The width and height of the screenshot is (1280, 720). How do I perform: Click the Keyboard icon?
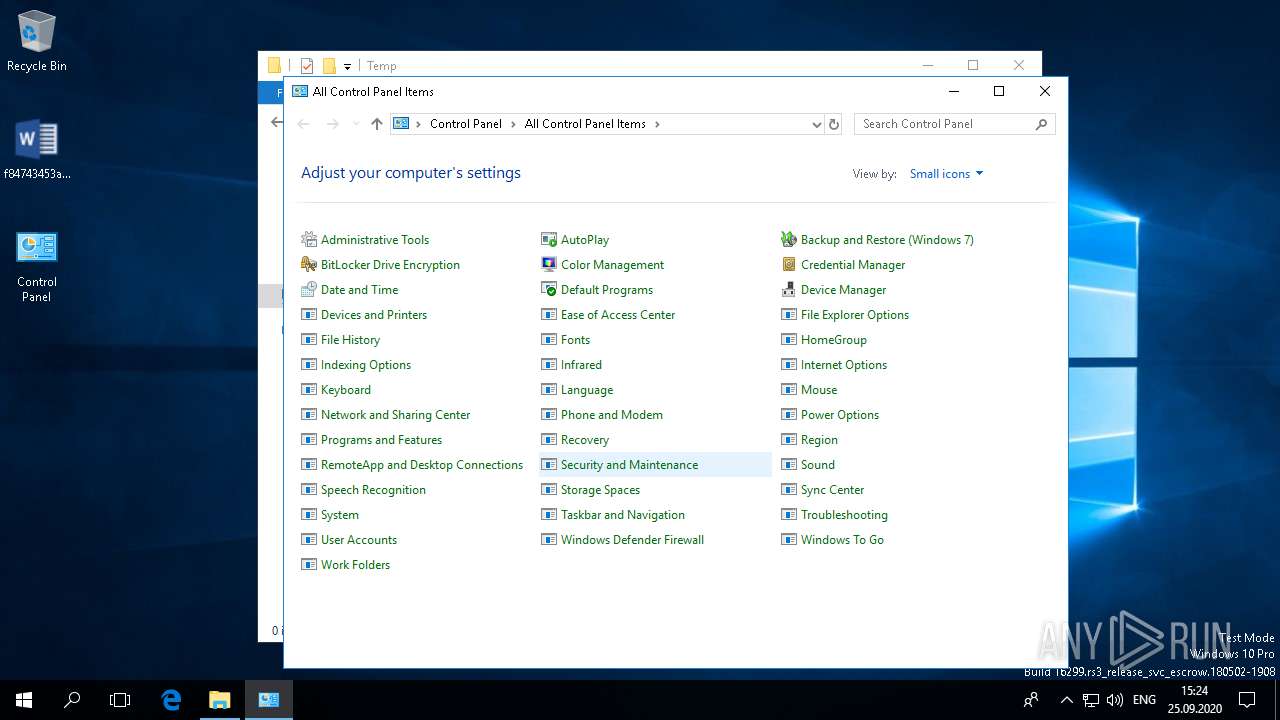click(x=309, y=390)
